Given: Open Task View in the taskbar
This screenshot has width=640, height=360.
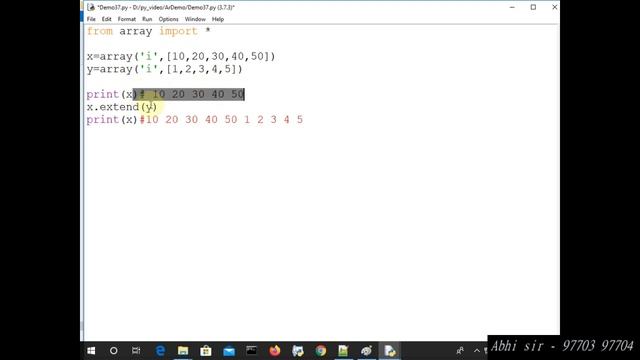Looking at the screenshot, I should click(136, 351).
